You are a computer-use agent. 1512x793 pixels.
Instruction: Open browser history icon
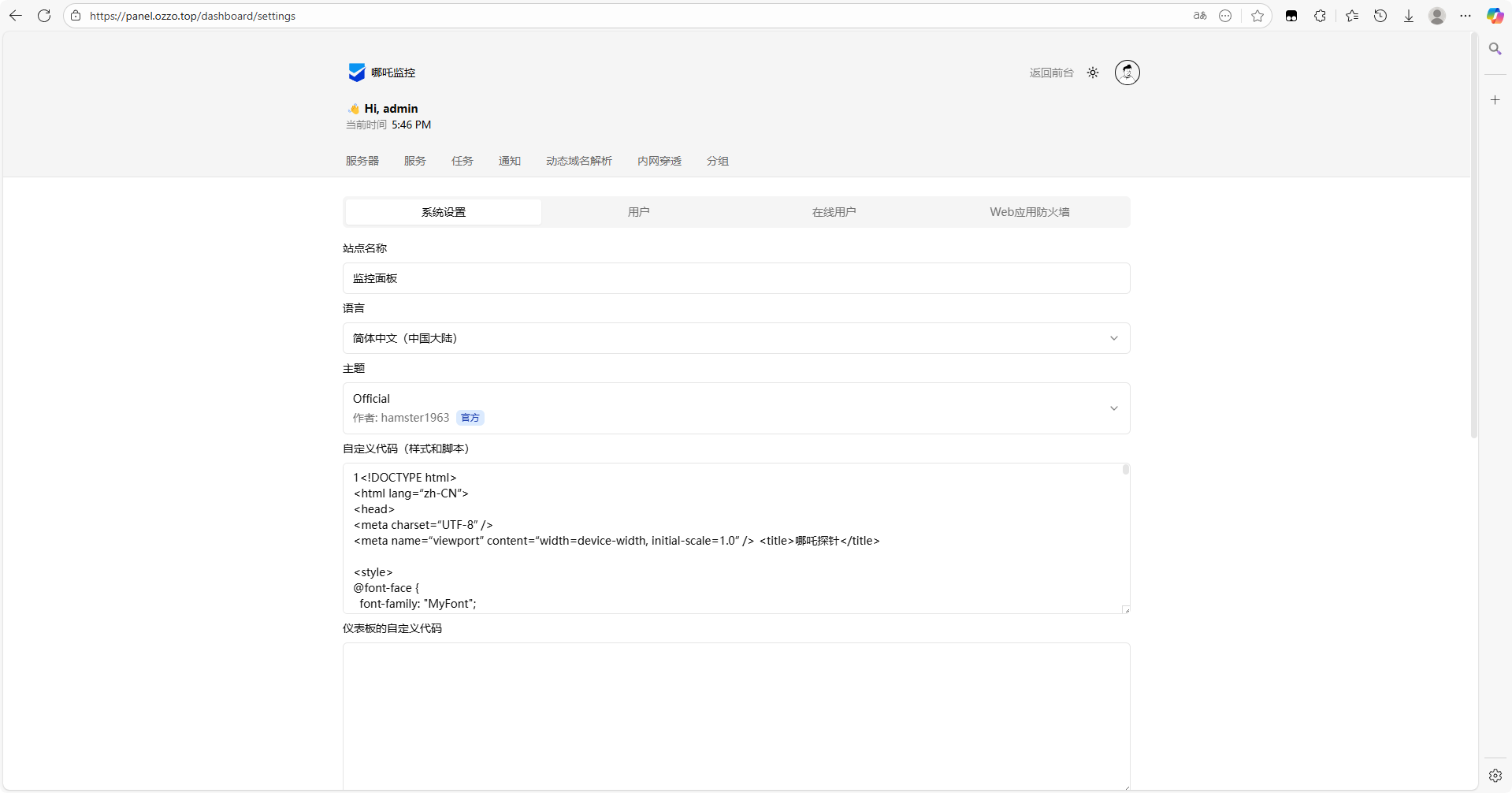[1380, 16]
